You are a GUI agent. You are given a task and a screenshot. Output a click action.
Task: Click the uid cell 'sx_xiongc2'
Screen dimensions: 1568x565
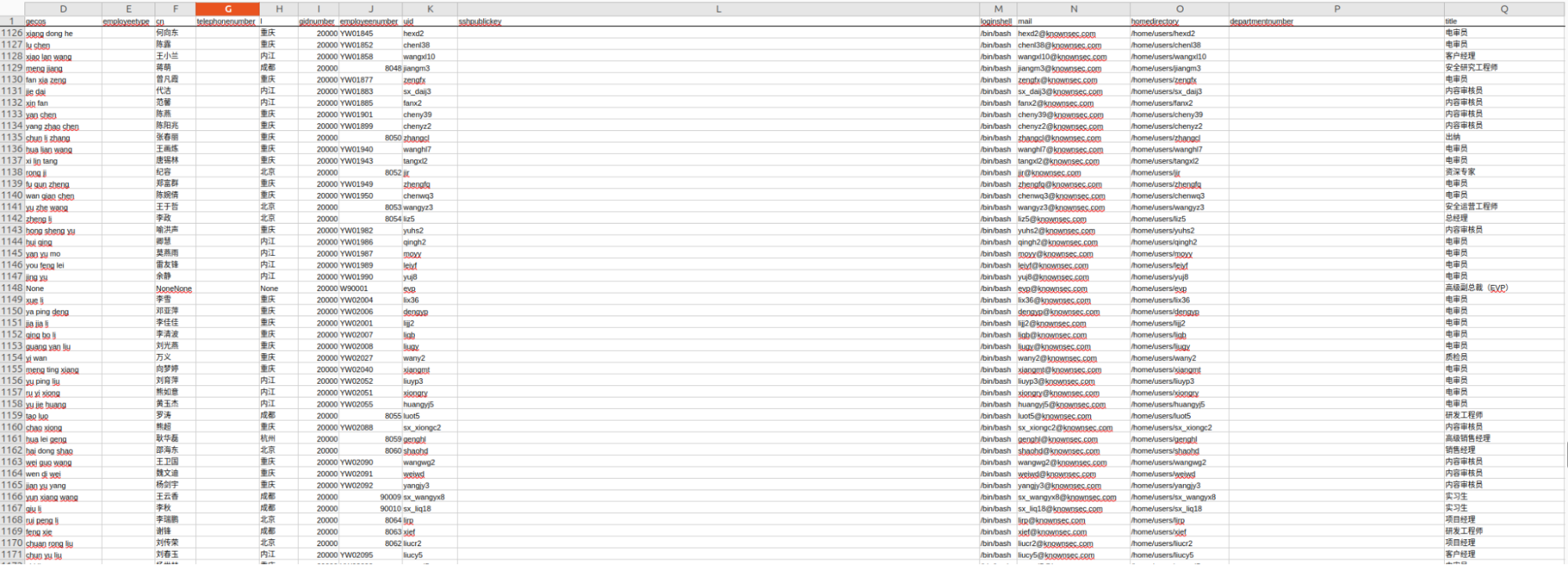422,428
